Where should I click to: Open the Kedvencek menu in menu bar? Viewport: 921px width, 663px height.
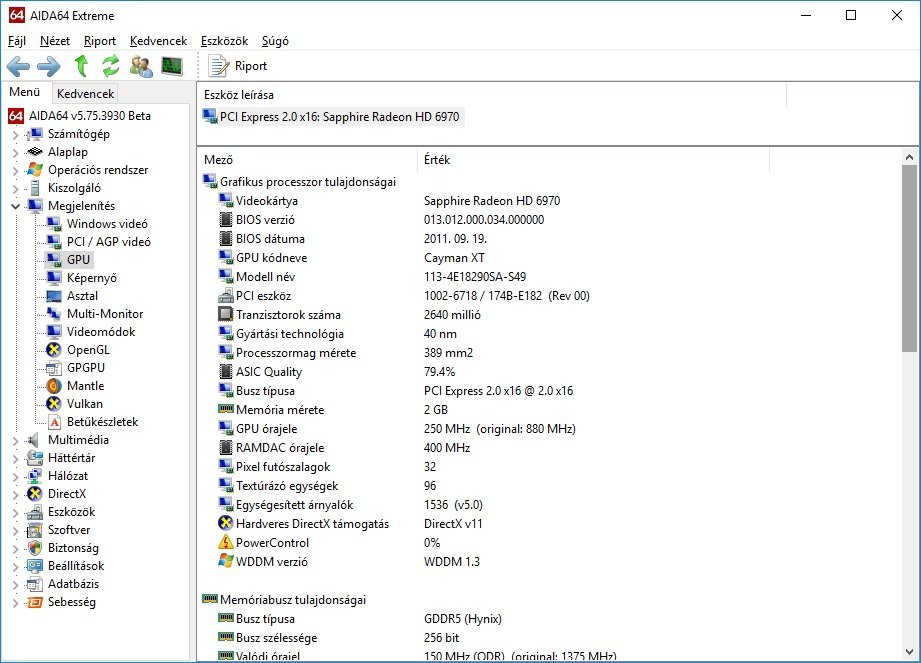coord(159,41)
